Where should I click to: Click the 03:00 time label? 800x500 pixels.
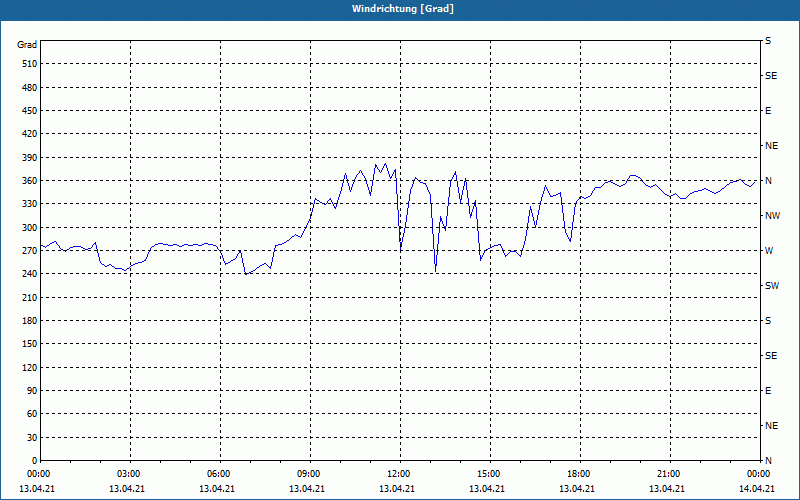[130, 474]
